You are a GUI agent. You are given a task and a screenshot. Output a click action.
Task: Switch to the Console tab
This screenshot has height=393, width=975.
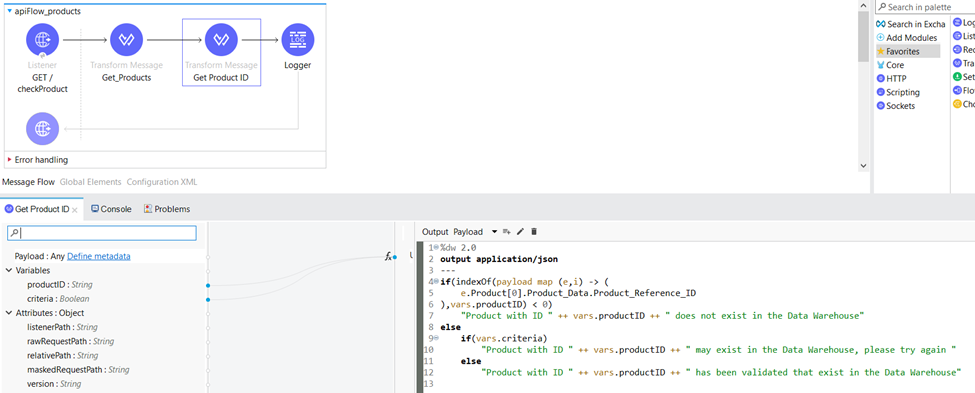click(111, 209)
